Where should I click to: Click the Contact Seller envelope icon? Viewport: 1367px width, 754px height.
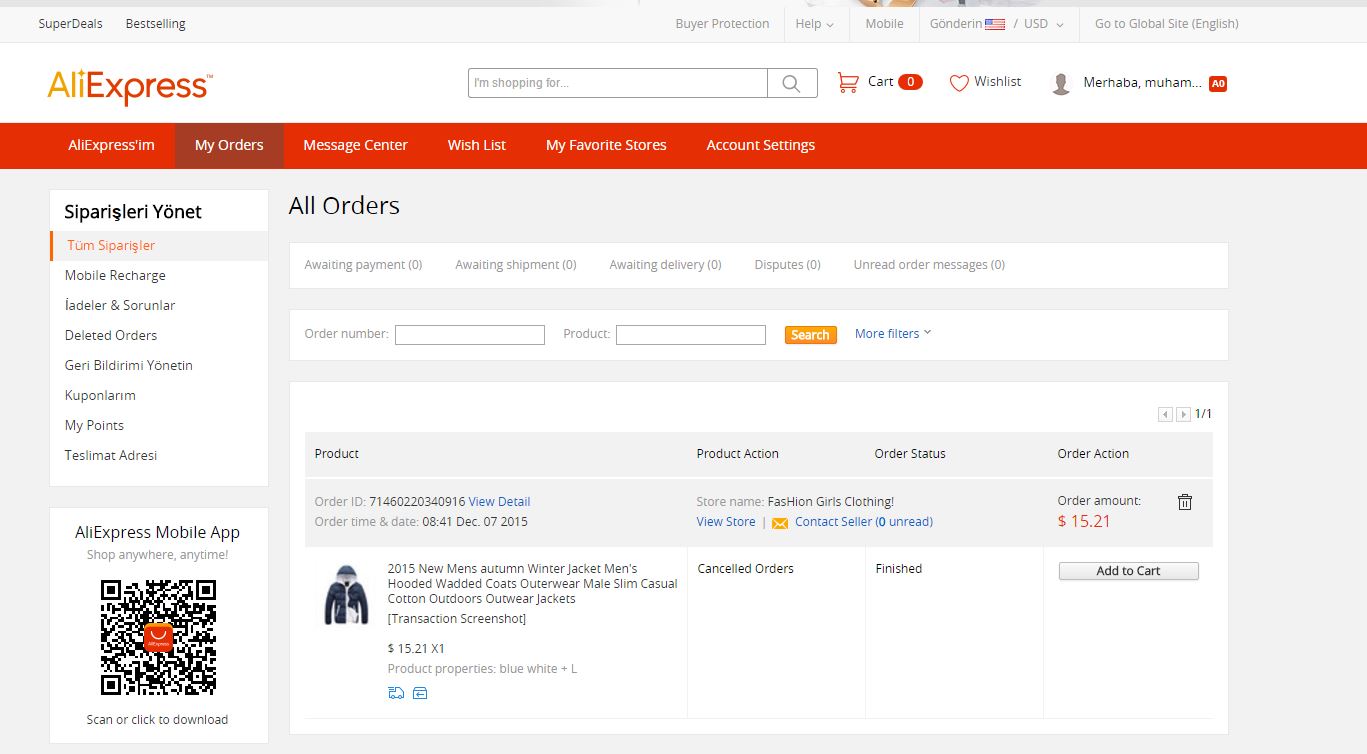780,522
